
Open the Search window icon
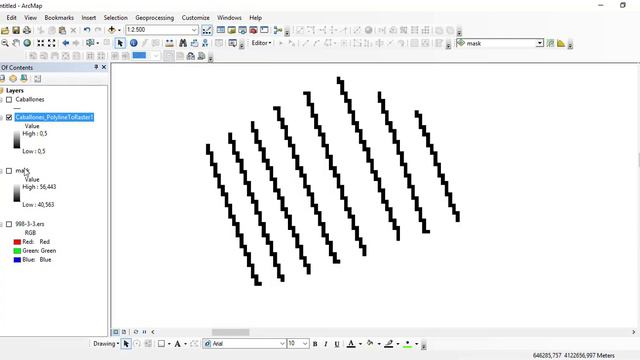pos(242,30)
